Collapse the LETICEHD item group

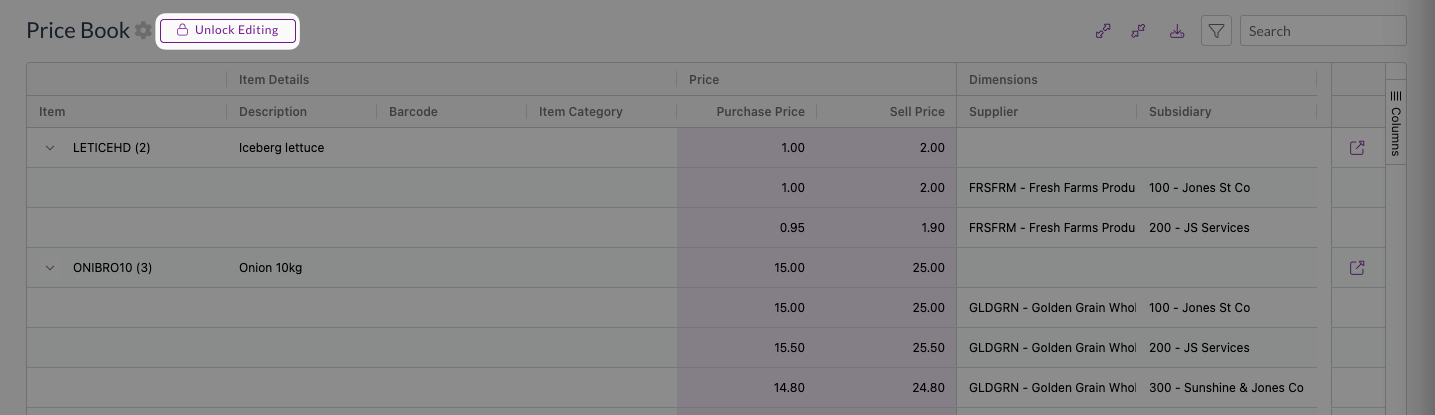click(x=49, y=148)
